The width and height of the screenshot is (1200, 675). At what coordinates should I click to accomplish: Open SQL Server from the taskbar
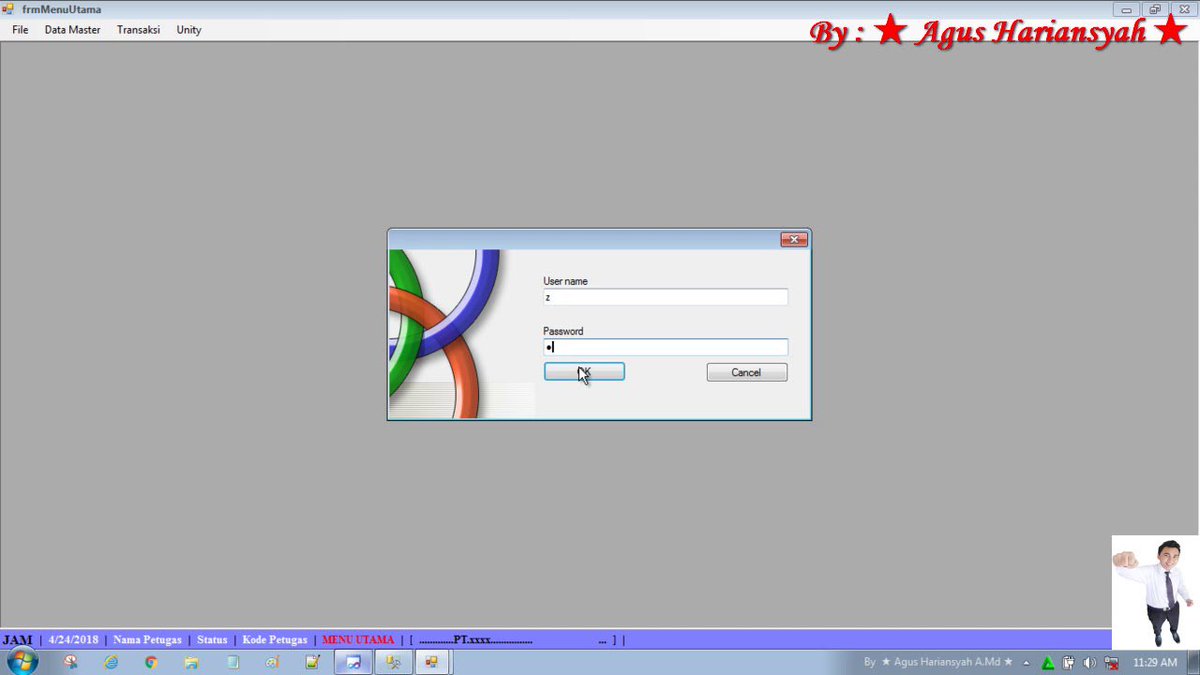point(392,661)
